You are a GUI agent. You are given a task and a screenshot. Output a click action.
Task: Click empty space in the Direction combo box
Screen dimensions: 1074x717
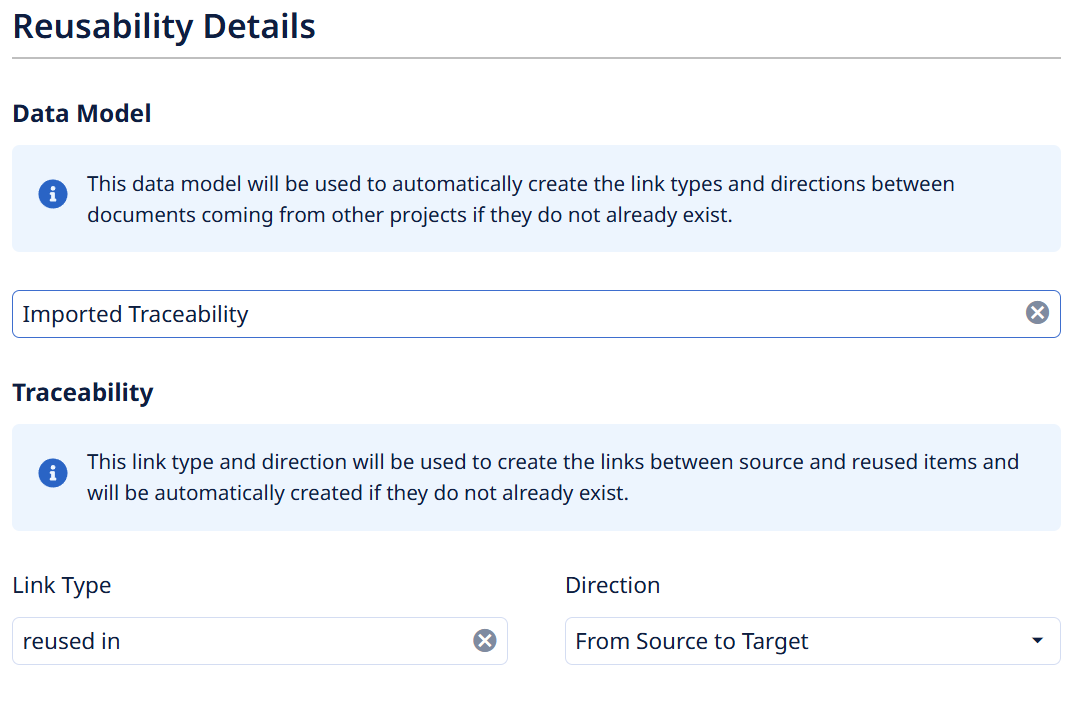click(918, 641)
